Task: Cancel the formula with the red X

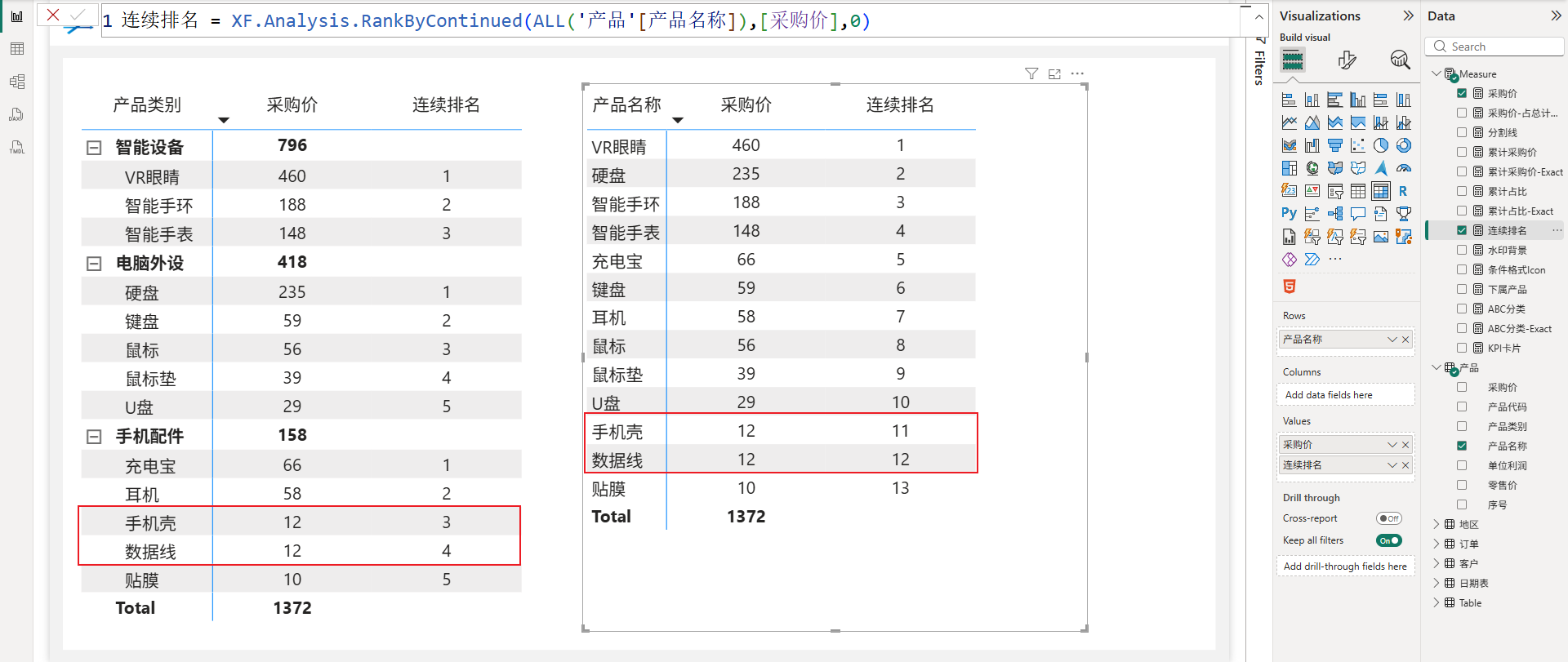Action: pyautogui.click(x=53, y=15)
